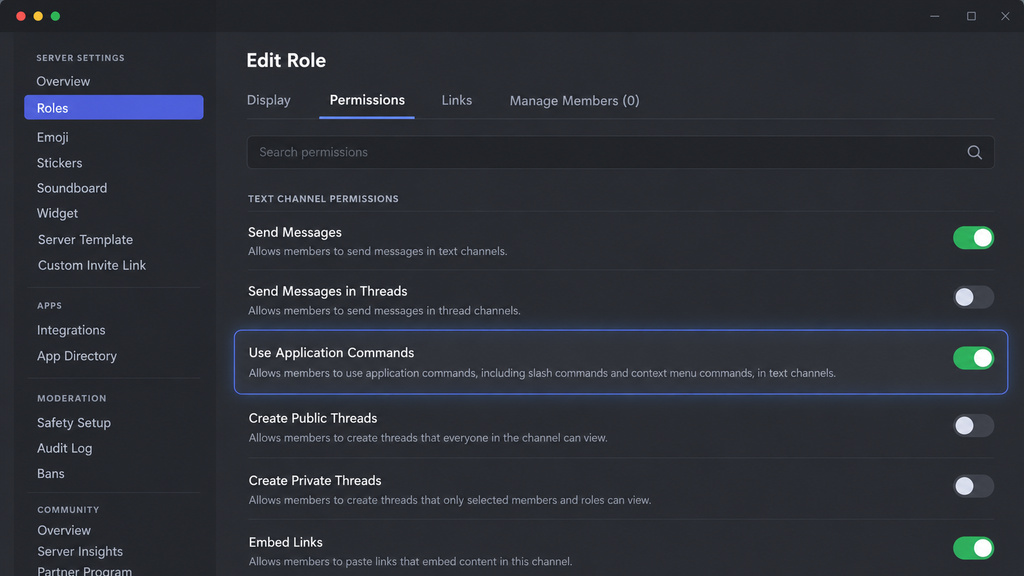Minimize window using the dash icon

tap(935, 16)
